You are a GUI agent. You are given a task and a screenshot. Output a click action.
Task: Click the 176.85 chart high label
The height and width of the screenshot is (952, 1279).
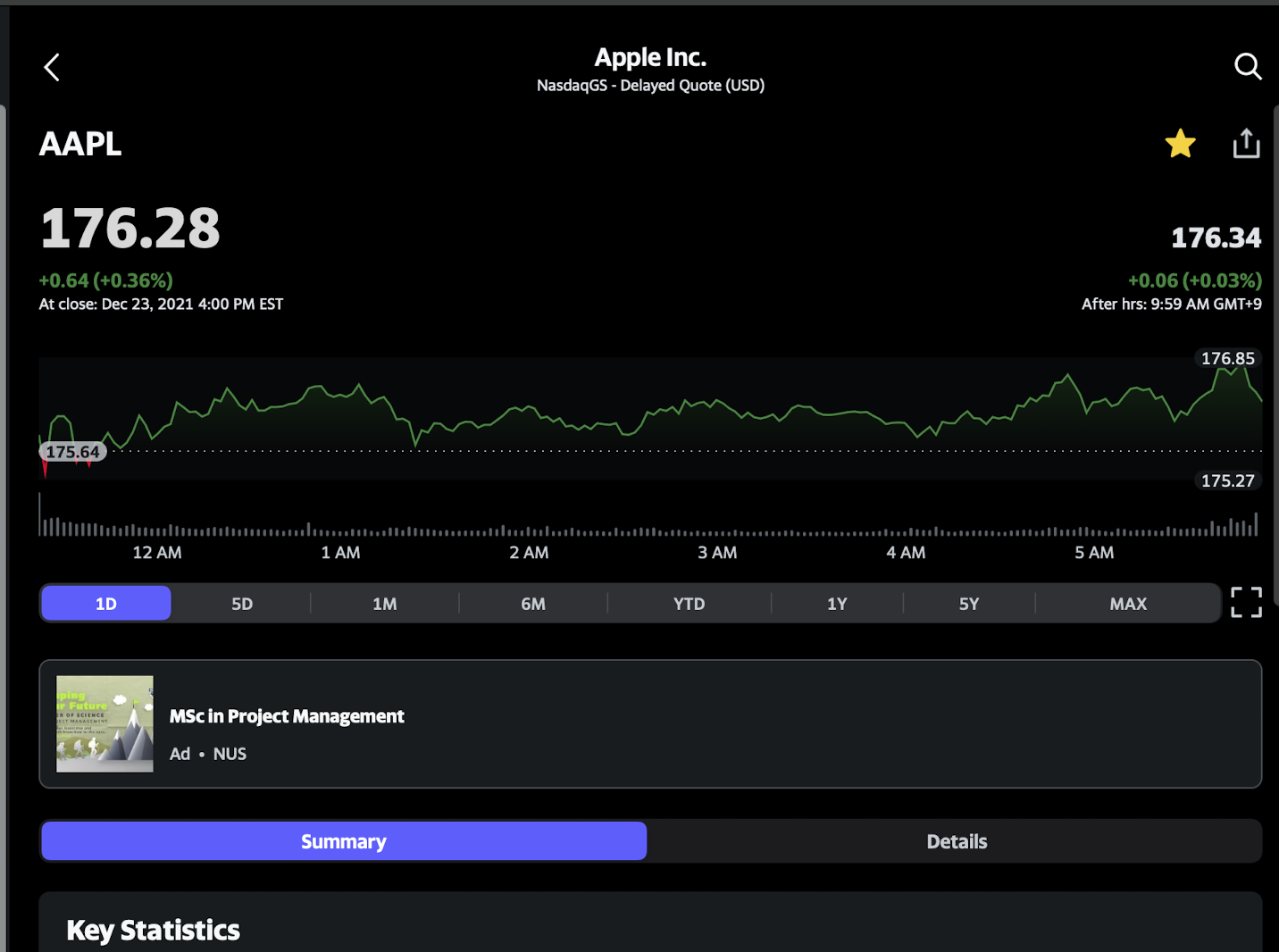click(x=1228, y=358)
